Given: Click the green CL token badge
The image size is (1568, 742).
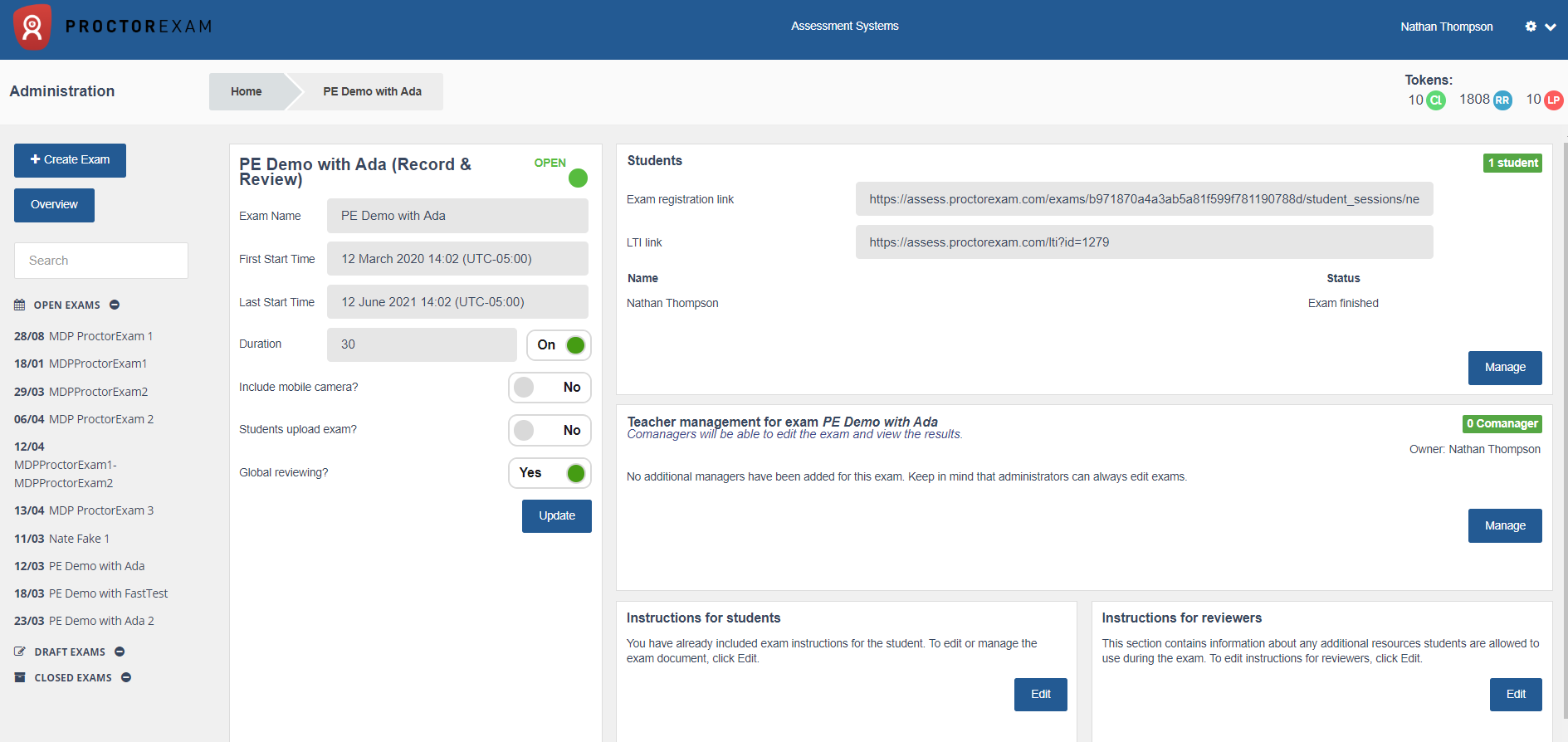Looking at the screenshot, I should [x=1436, y=100].
